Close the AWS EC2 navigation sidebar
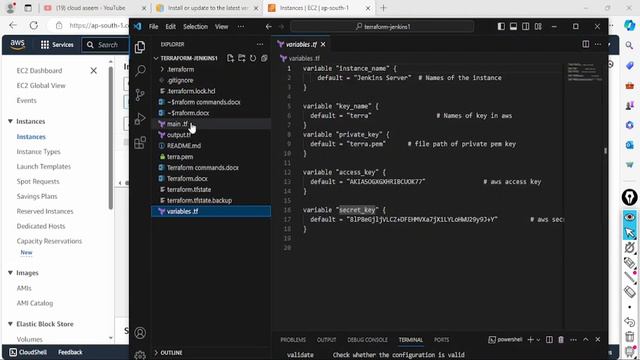The width and height of the screenshot is (640, 360). click(x=93, y=71)
